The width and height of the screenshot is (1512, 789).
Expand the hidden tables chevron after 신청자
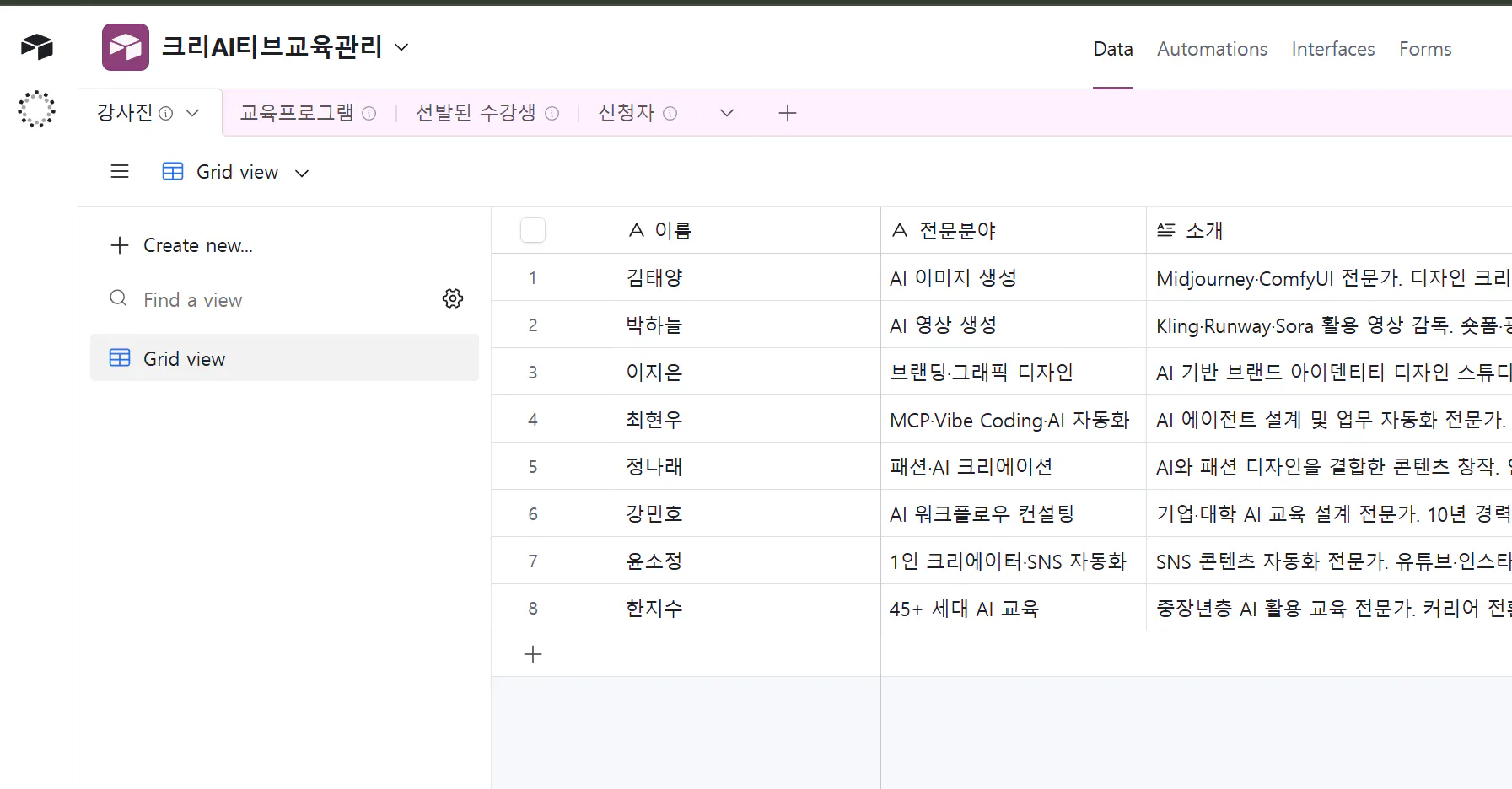tap(727, 112)
